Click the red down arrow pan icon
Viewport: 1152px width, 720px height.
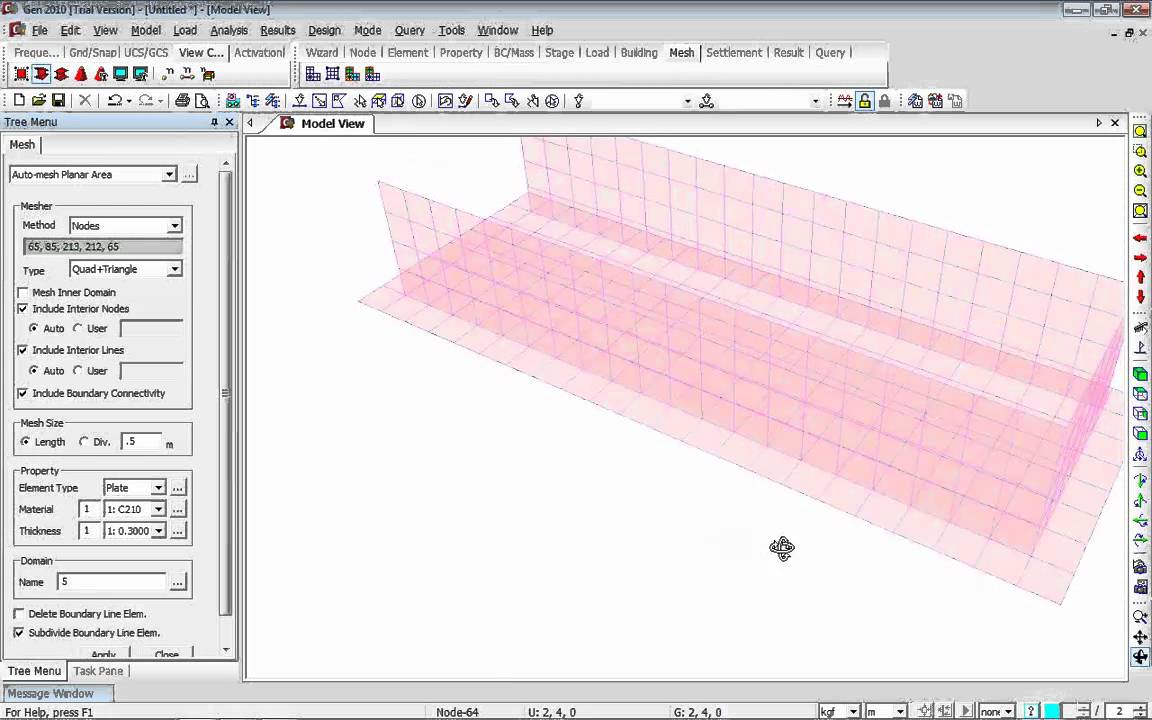[x=1140, y=297]
